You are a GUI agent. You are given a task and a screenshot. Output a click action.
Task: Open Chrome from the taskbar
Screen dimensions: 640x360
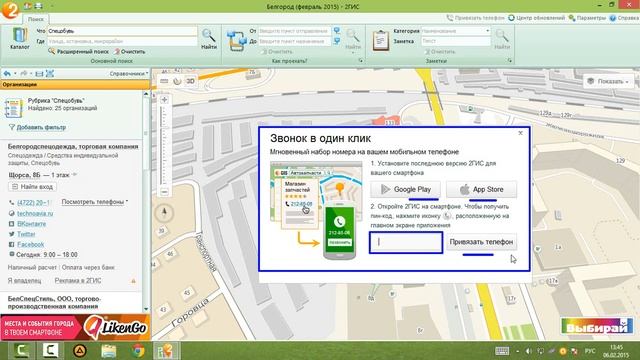click(138, 351)
